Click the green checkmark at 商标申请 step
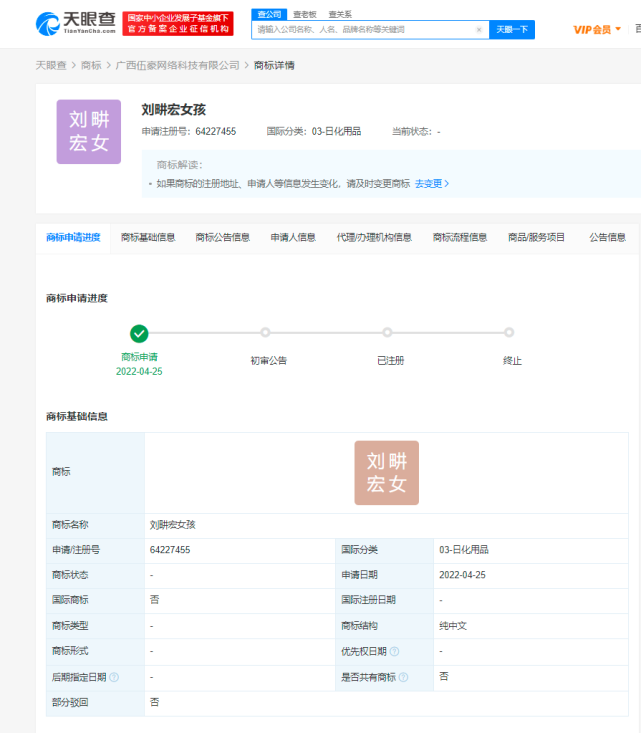This screenshot has width=641, height=733. [x=139, y=333]
